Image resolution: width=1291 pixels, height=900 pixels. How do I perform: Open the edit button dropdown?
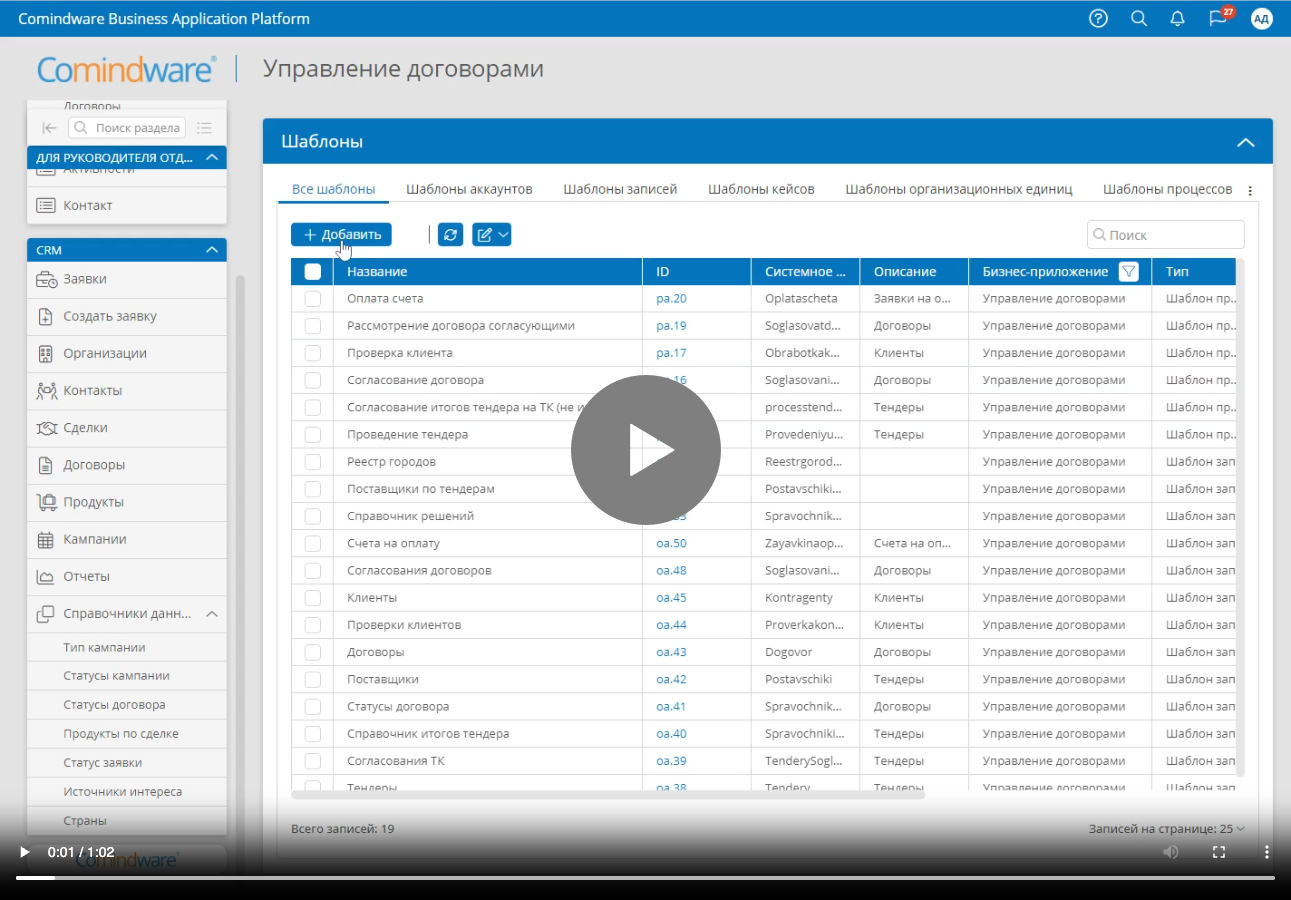[491, 234]
